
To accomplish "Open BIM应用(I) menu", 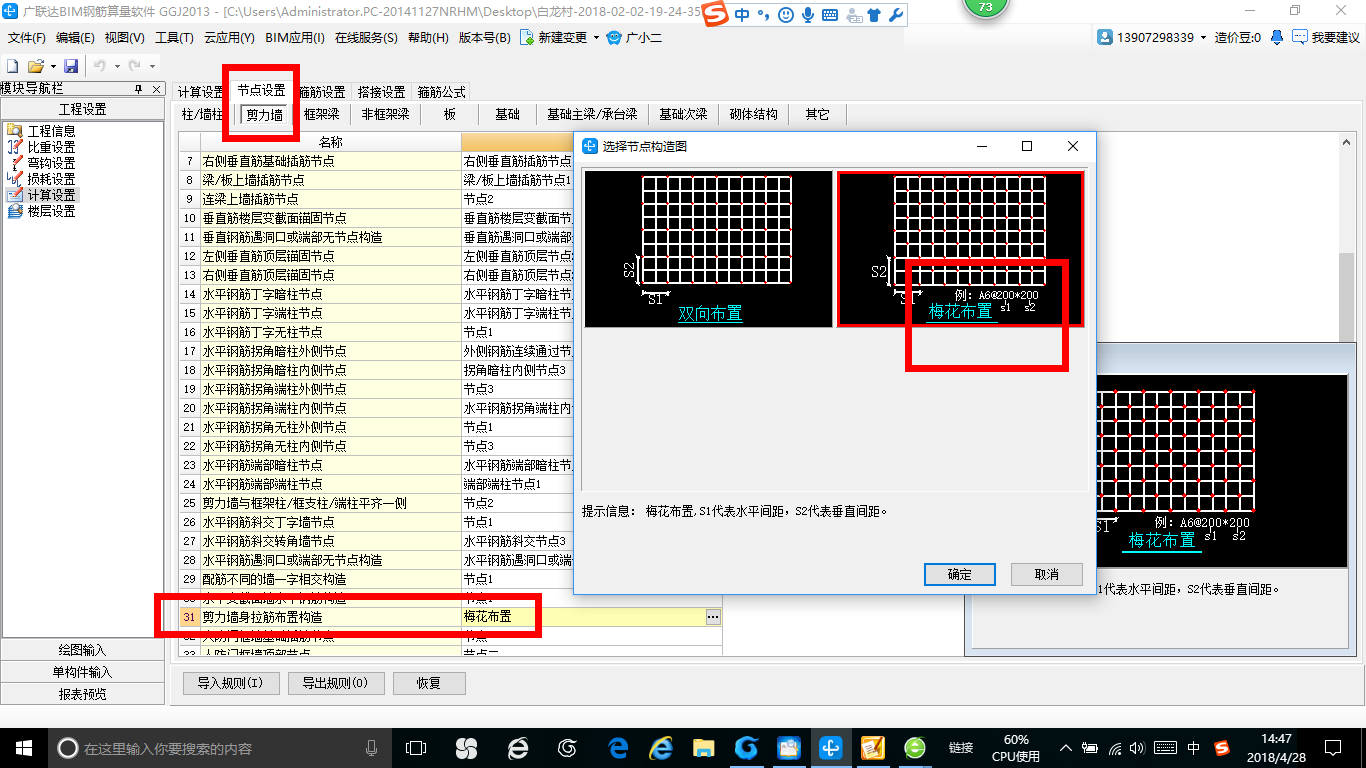I will pyautogui.click(x=294, y=37).
